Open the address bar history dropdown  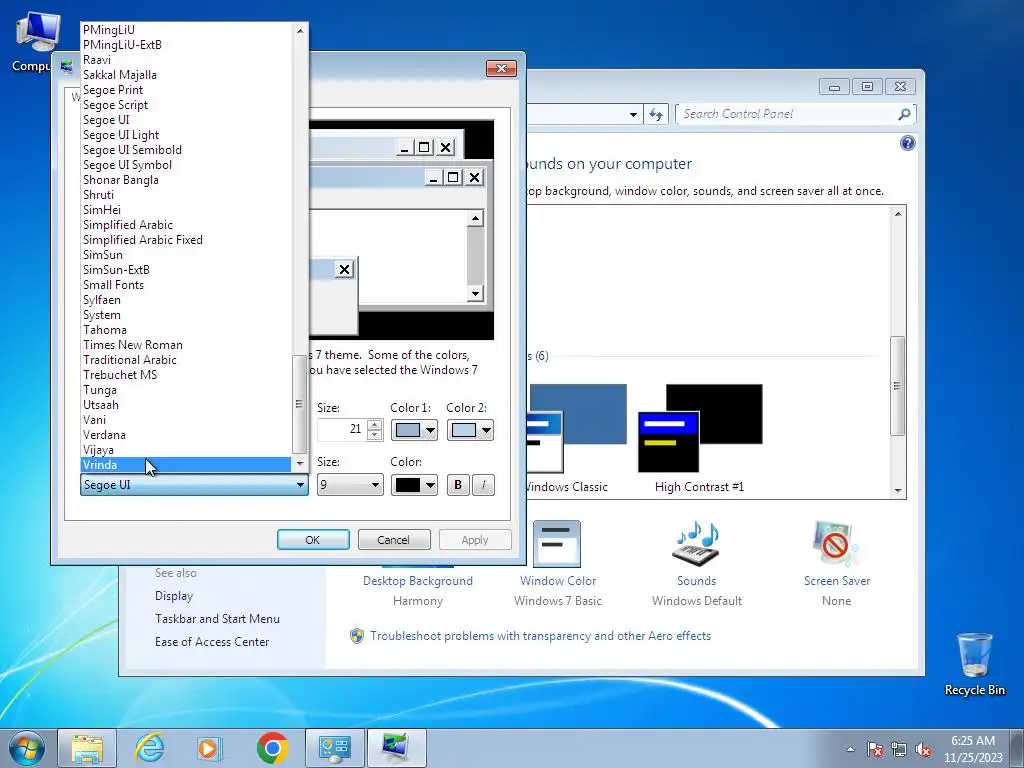tap(633, 114)
